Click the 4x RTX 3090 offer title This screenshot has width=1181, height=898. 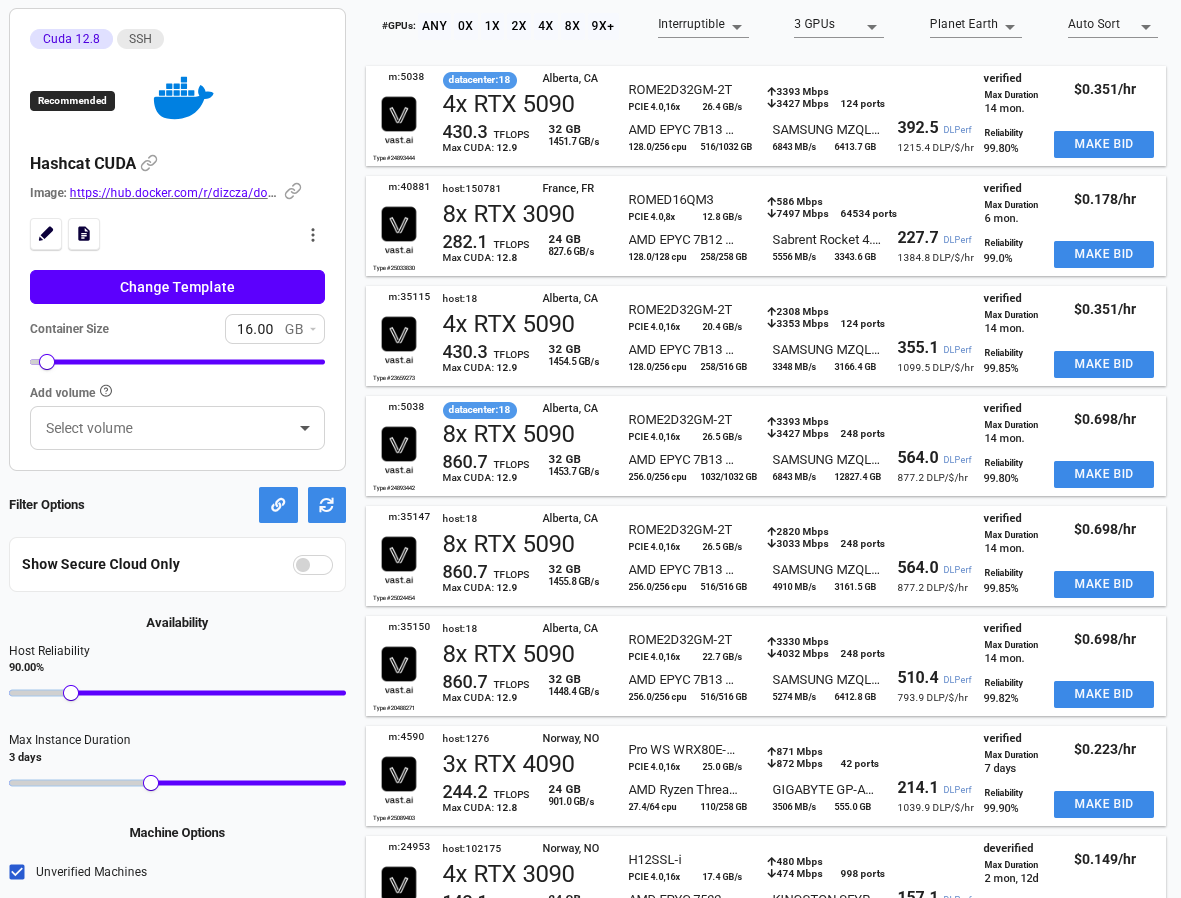point(508,874)
